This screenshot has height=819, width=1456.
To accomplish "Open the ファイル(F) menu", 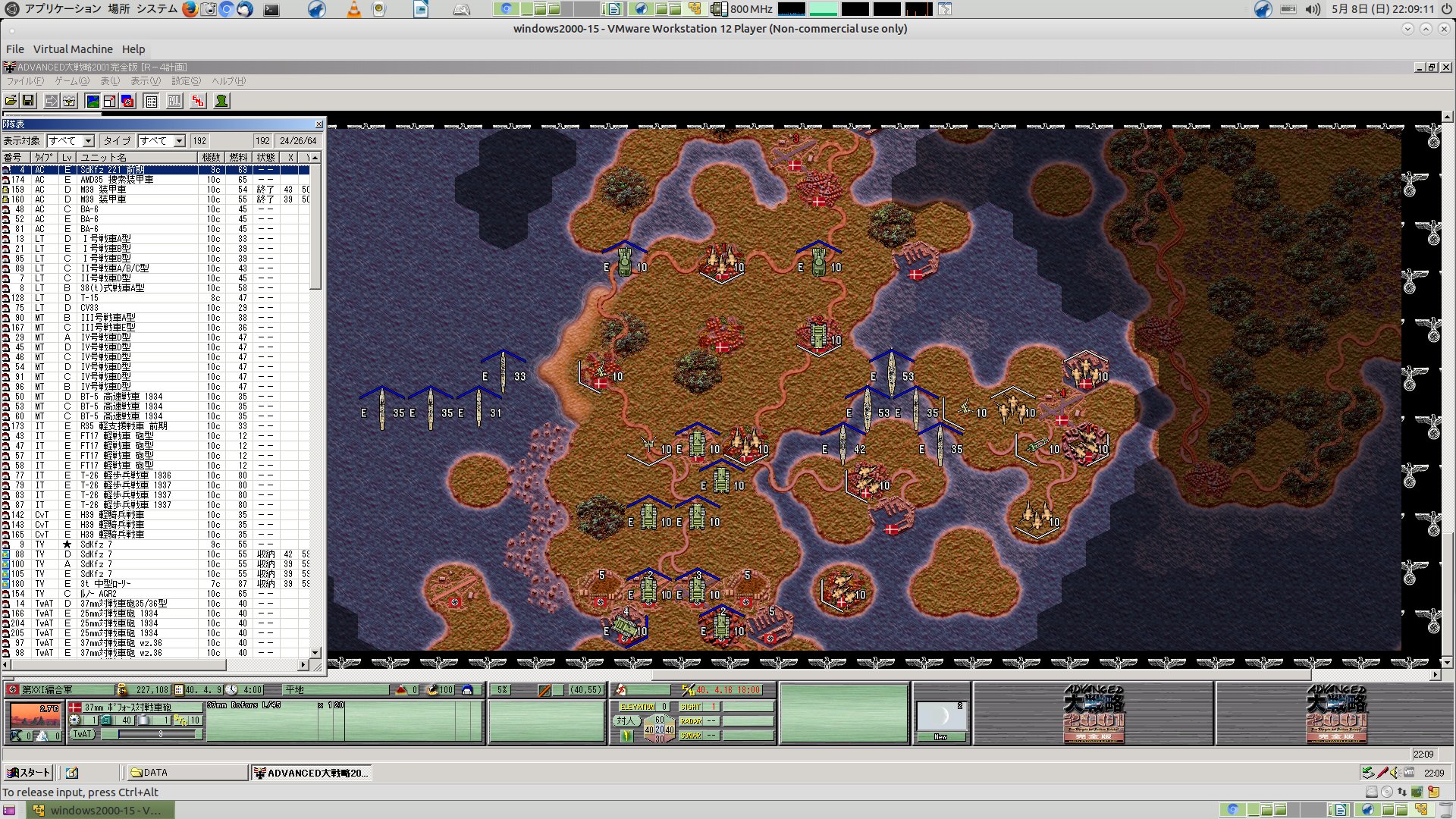I will (25, 81).
